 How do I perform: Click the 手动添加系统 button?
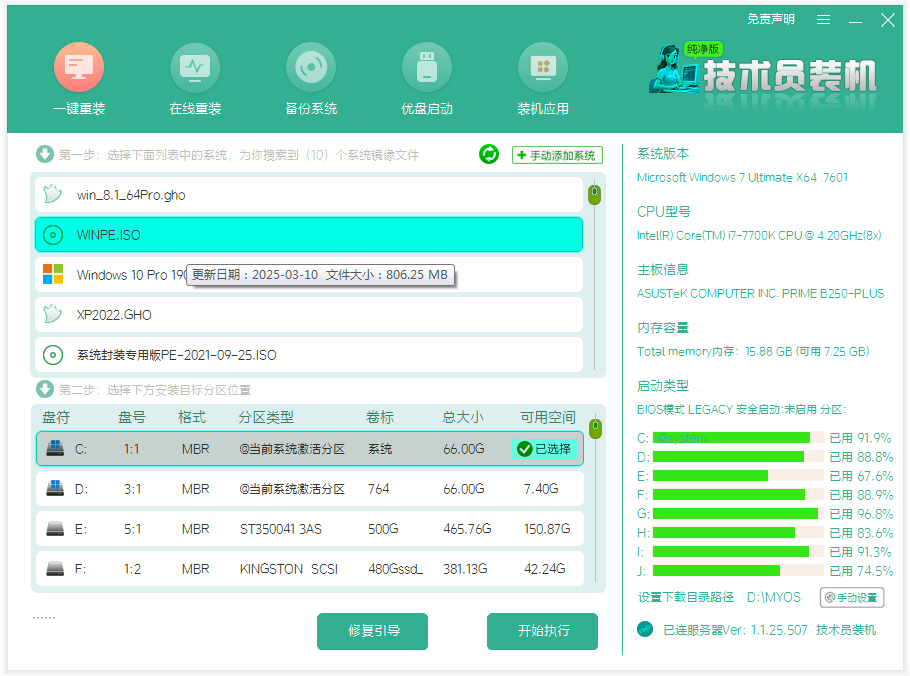click(557, 156)
